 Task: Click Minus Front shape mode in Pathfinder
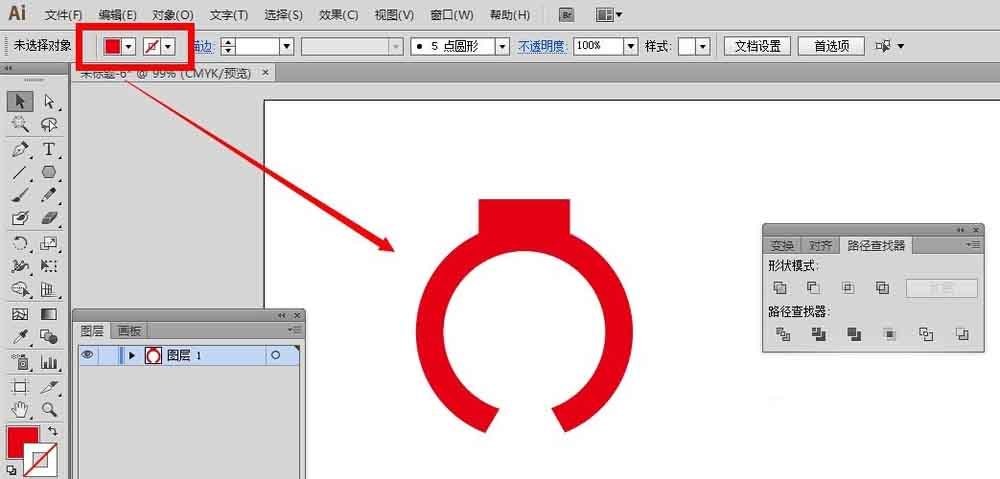[813, 288]
